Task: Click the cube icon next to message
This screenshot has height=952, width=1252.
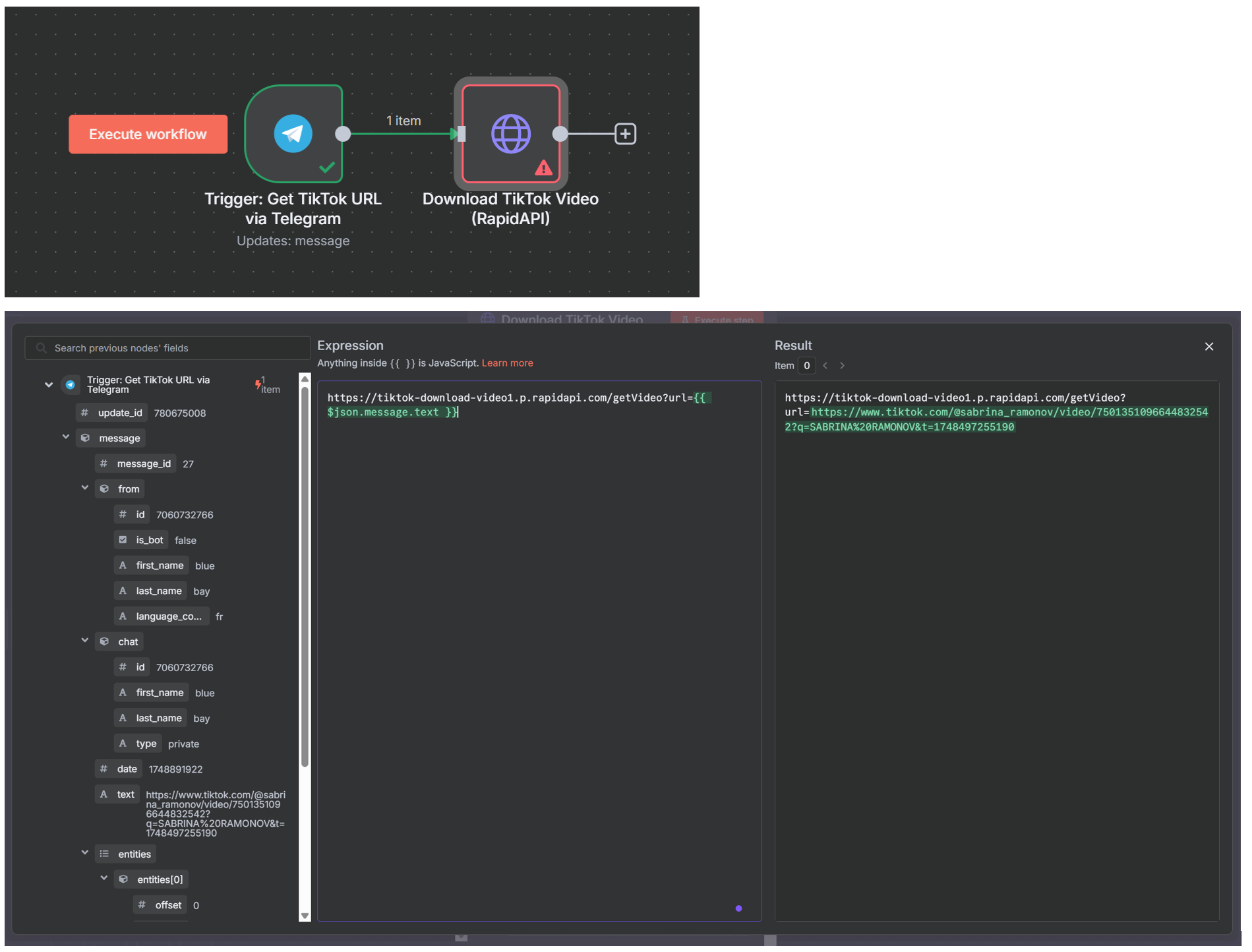Action: [85, 438]
